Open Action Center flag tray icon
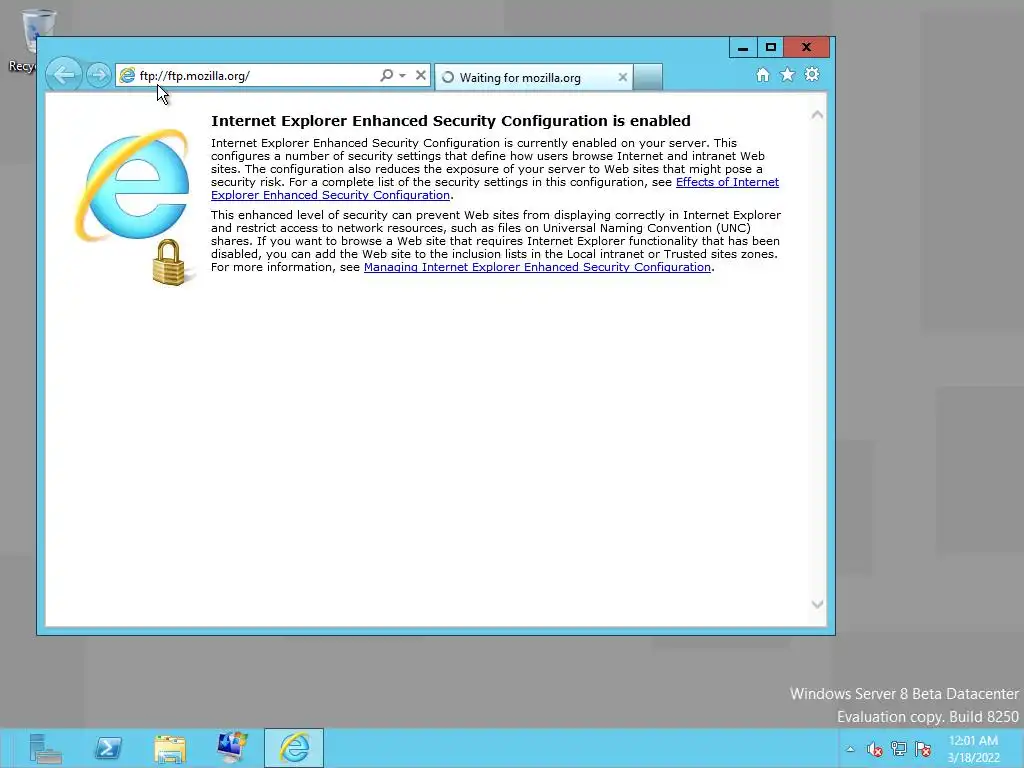The width and height of the screenshot is (1024, 768). (923, 749)
